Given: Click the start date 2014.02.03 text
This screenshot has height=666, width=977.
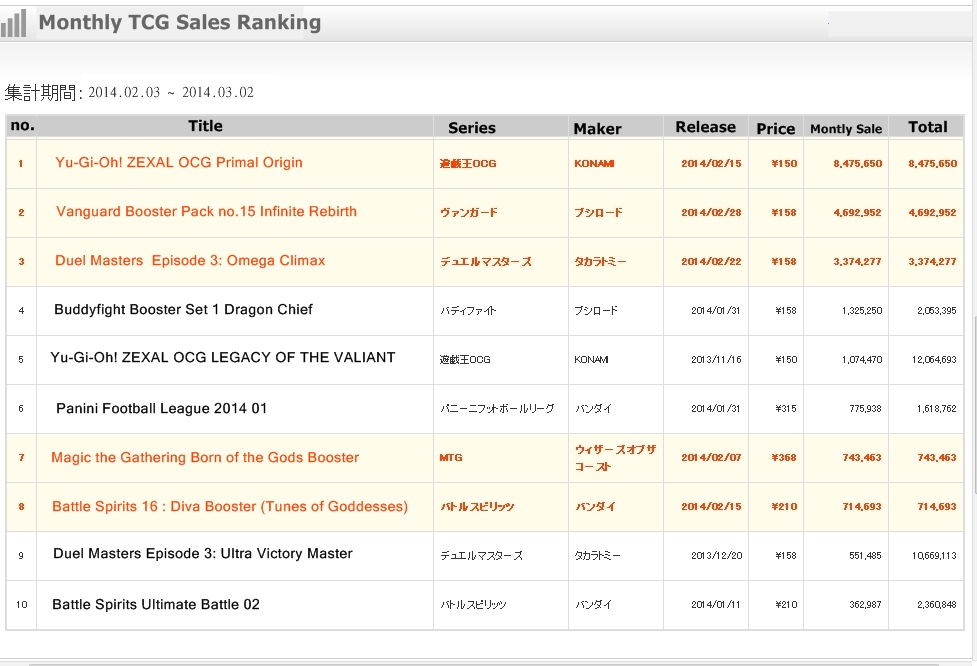Looking at the screenshot, I should (124, 93).
